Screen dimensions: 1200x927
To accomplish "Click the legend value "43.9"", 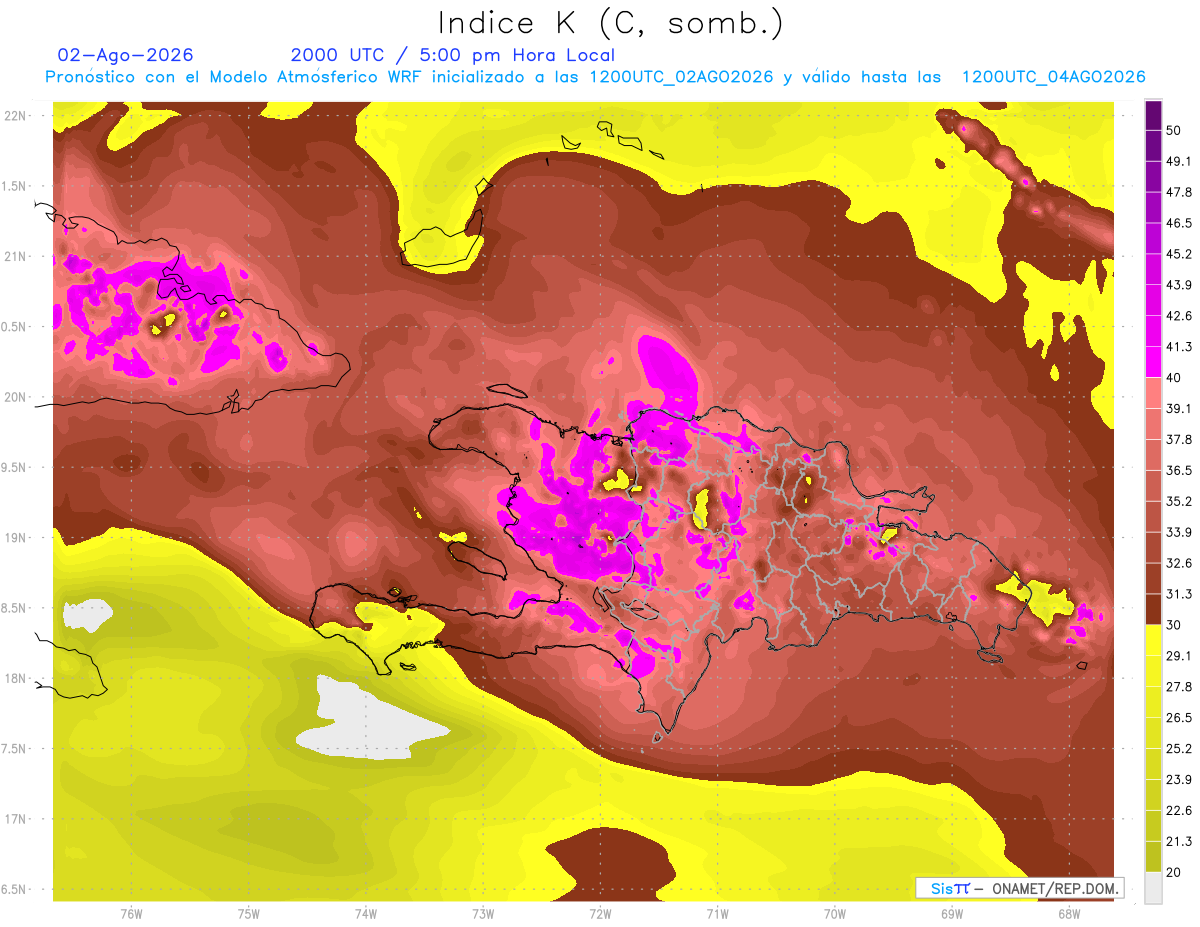I will click(1178, 285).
